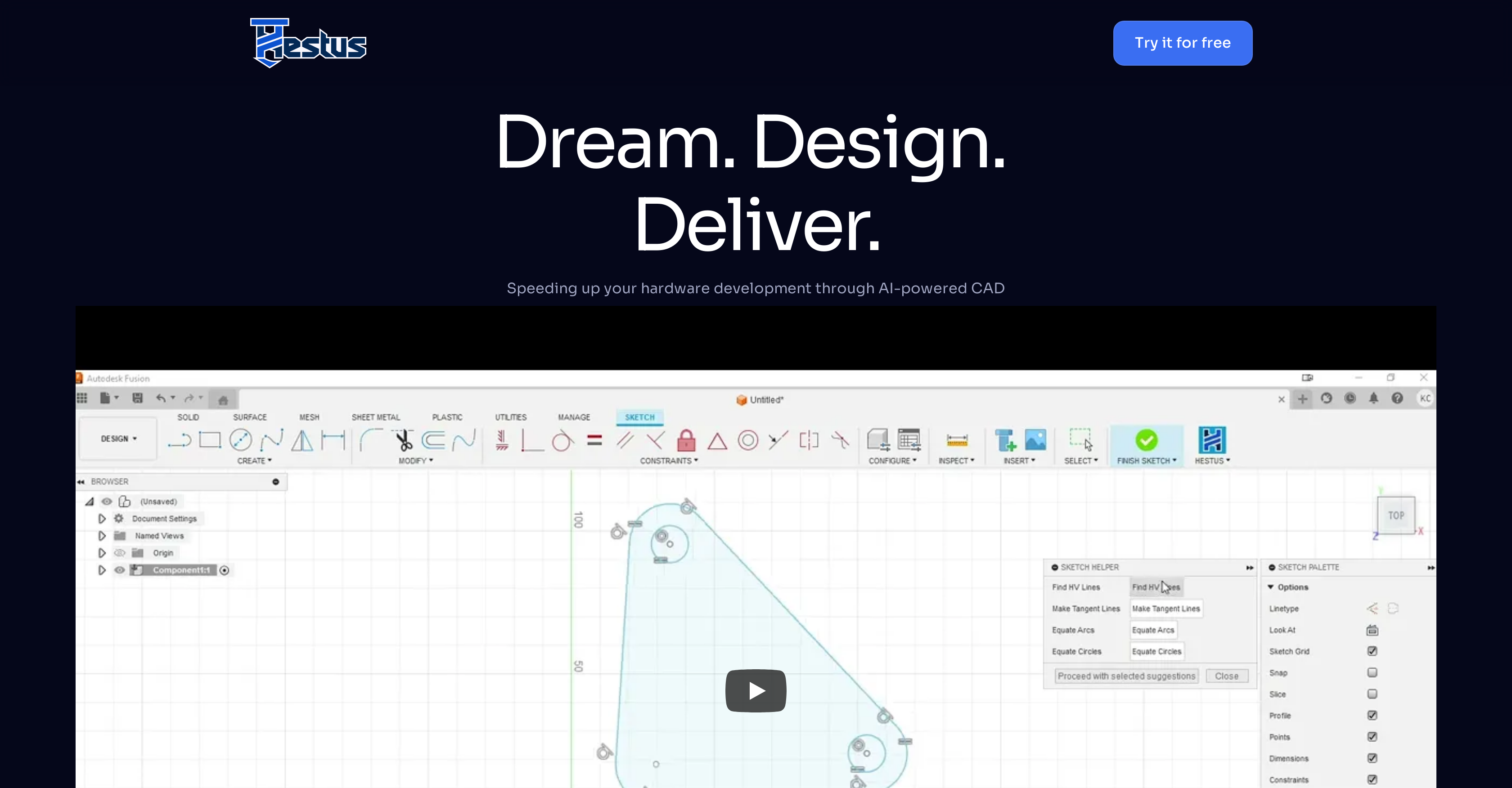Play the demo video
This screenshot has height=788, width=1512.
pos(756,690)
